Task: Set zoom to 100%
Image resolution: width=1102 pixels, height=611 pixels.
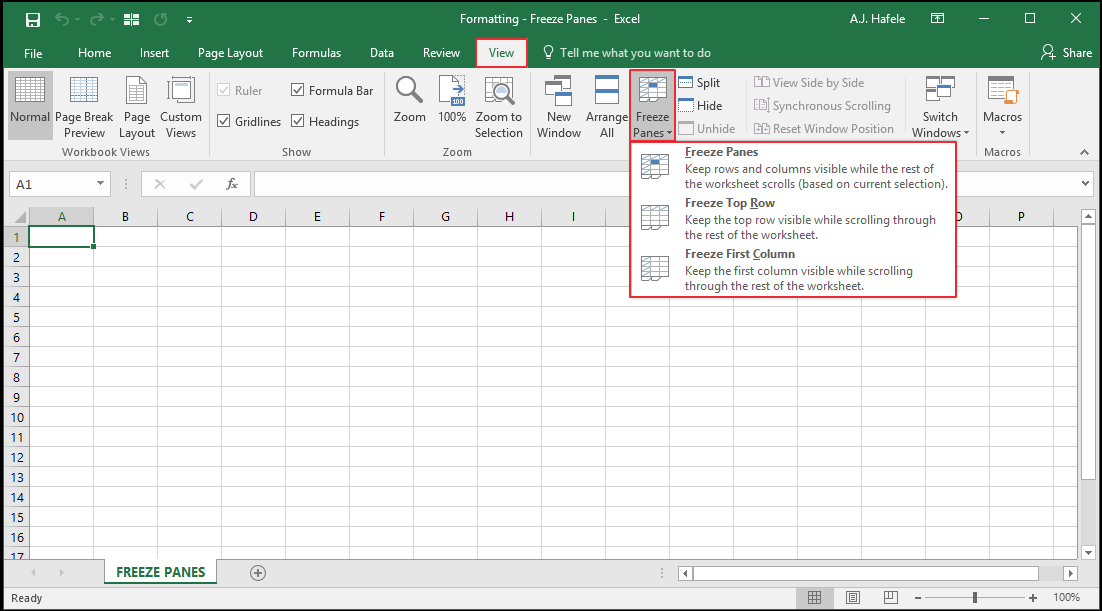Action: (x=452, y=100)
